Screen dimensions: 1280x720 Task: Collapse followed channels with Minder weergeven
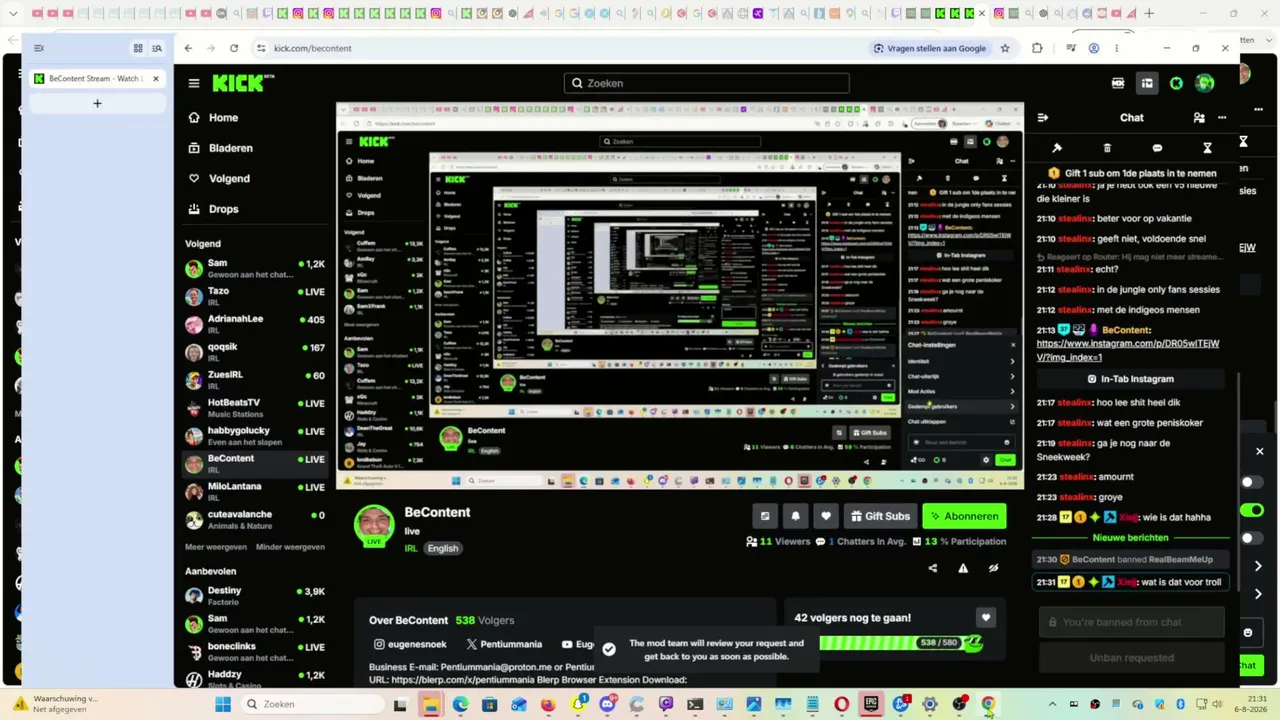click(x=290, y=547)
